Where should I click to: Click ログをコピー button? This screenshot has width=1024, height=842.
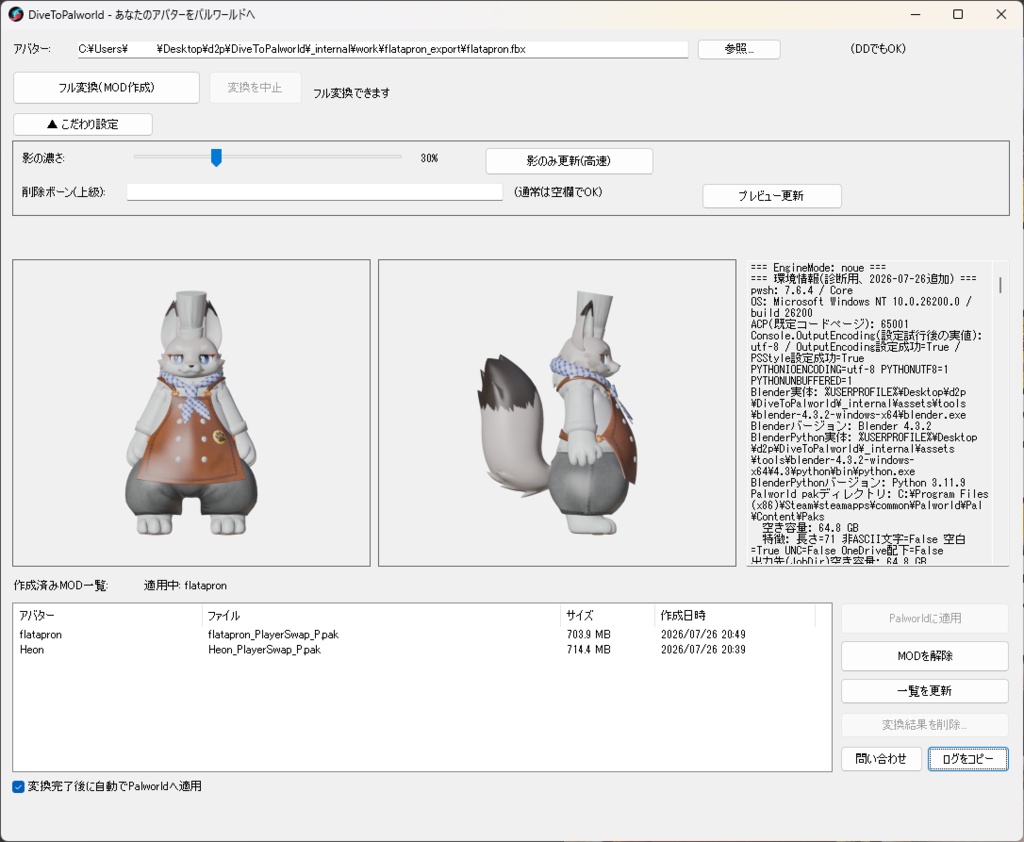point(968,759)
